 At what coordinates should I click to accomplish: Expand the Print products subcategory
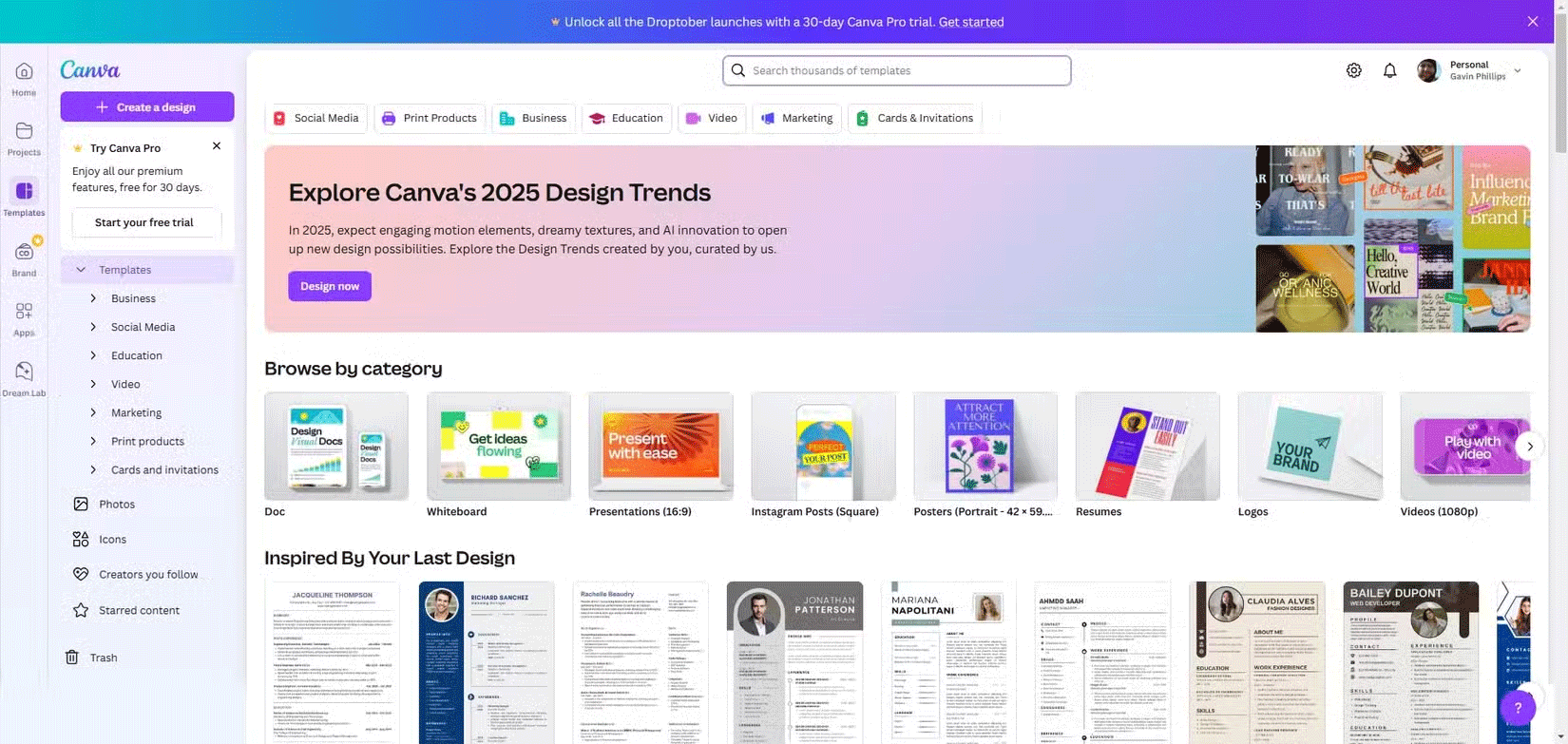tap(93, 441)
